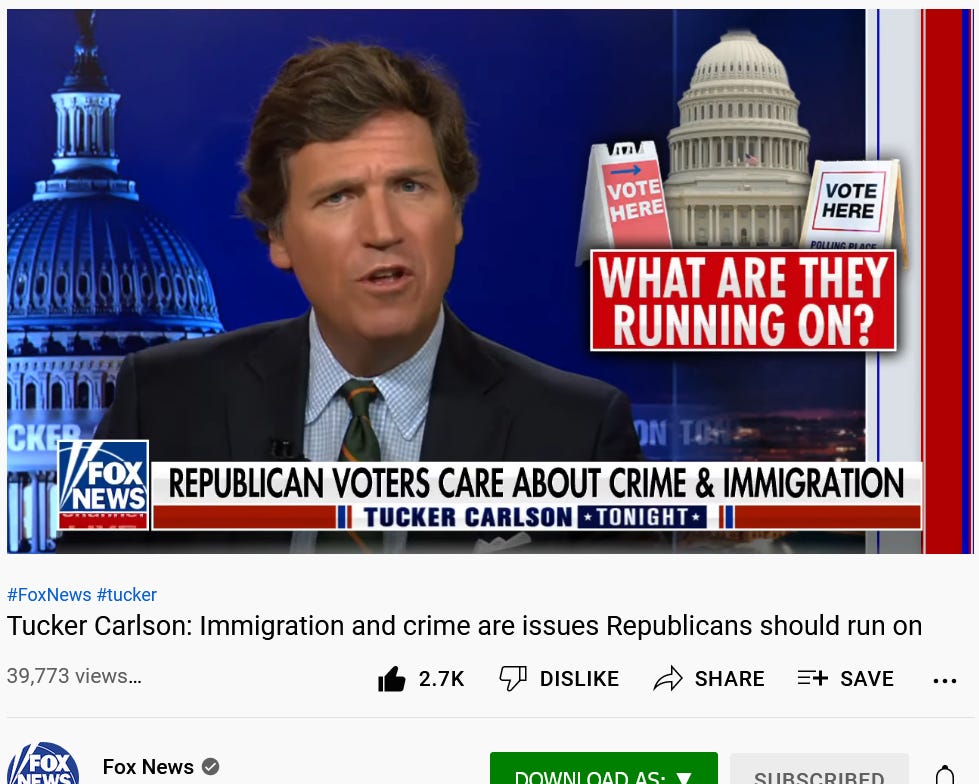979x784 pixels.
Task: Click the save-to-playlist icon
Action: point(812,678)
